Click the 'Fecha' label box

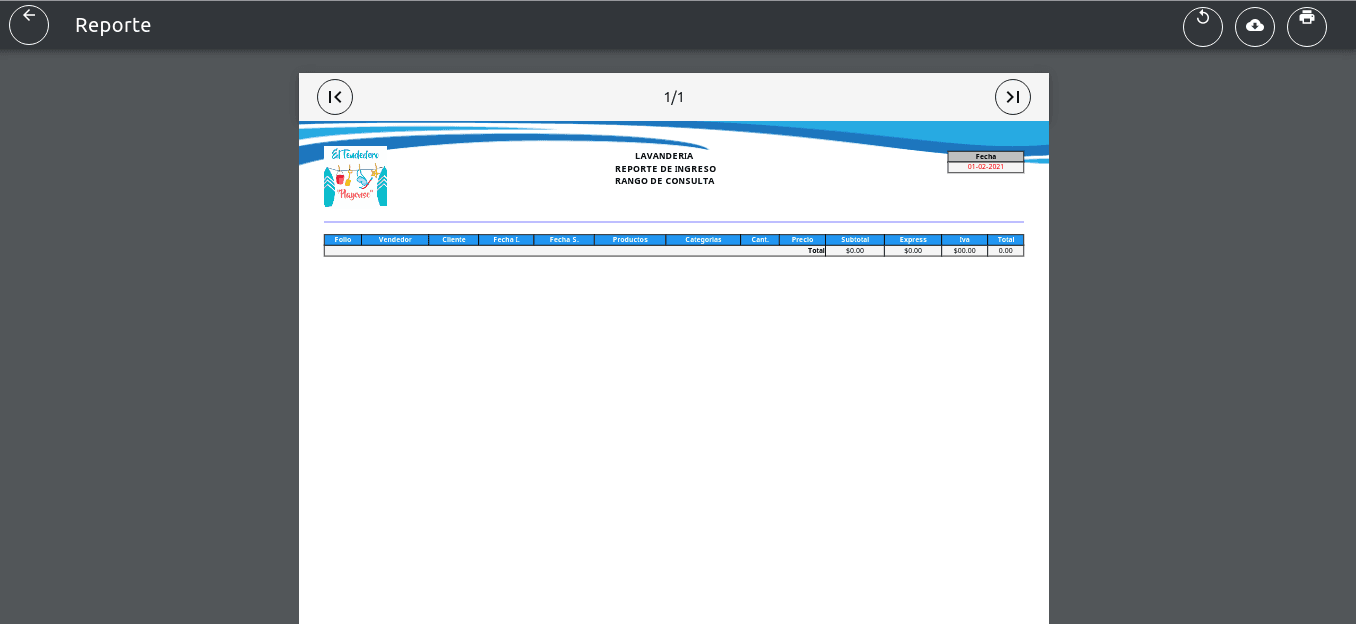click(x=986, y=156)
